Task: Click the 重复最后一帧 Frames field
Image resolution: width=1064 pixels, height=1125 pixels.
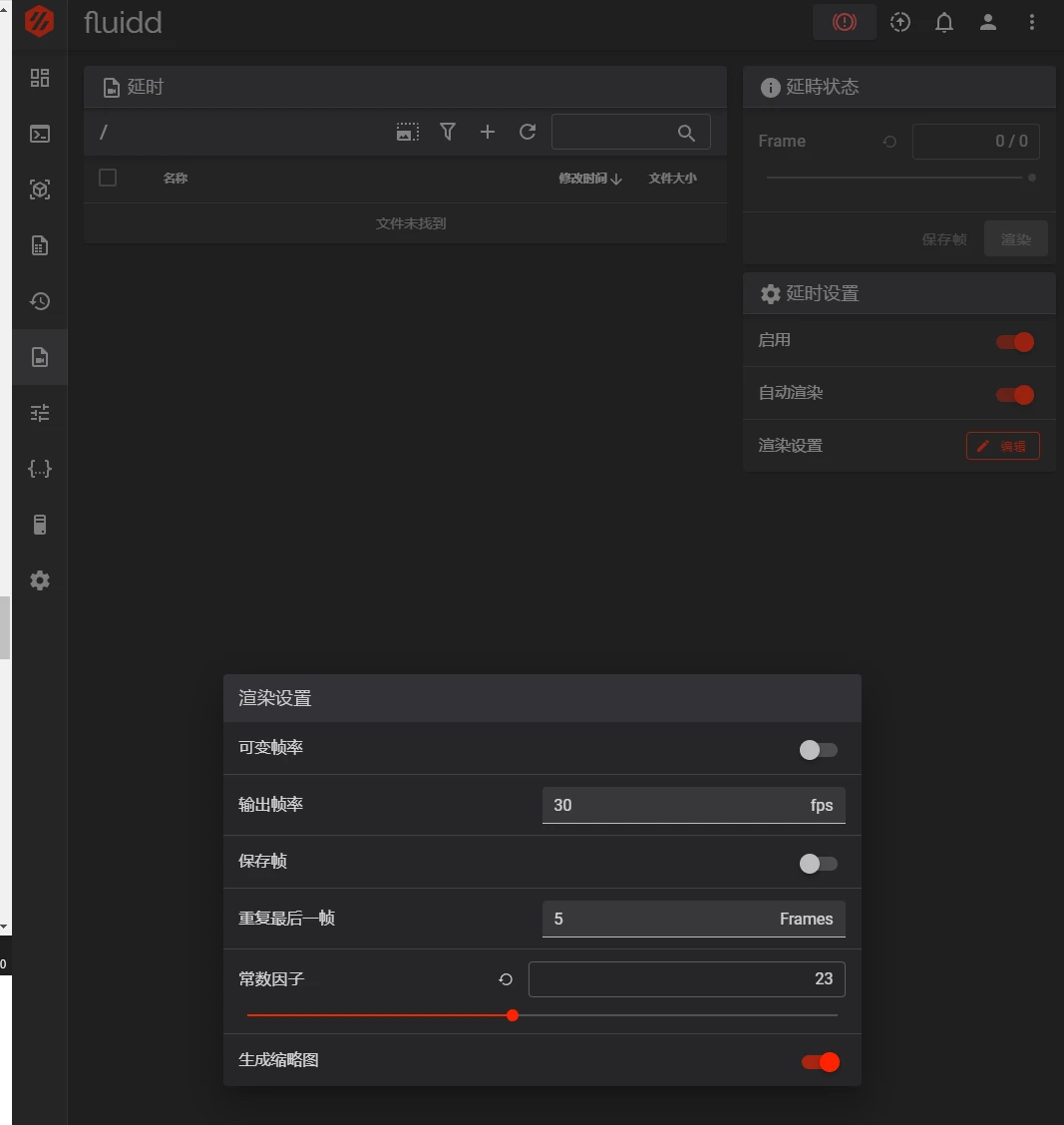Action: click(693, 920)
